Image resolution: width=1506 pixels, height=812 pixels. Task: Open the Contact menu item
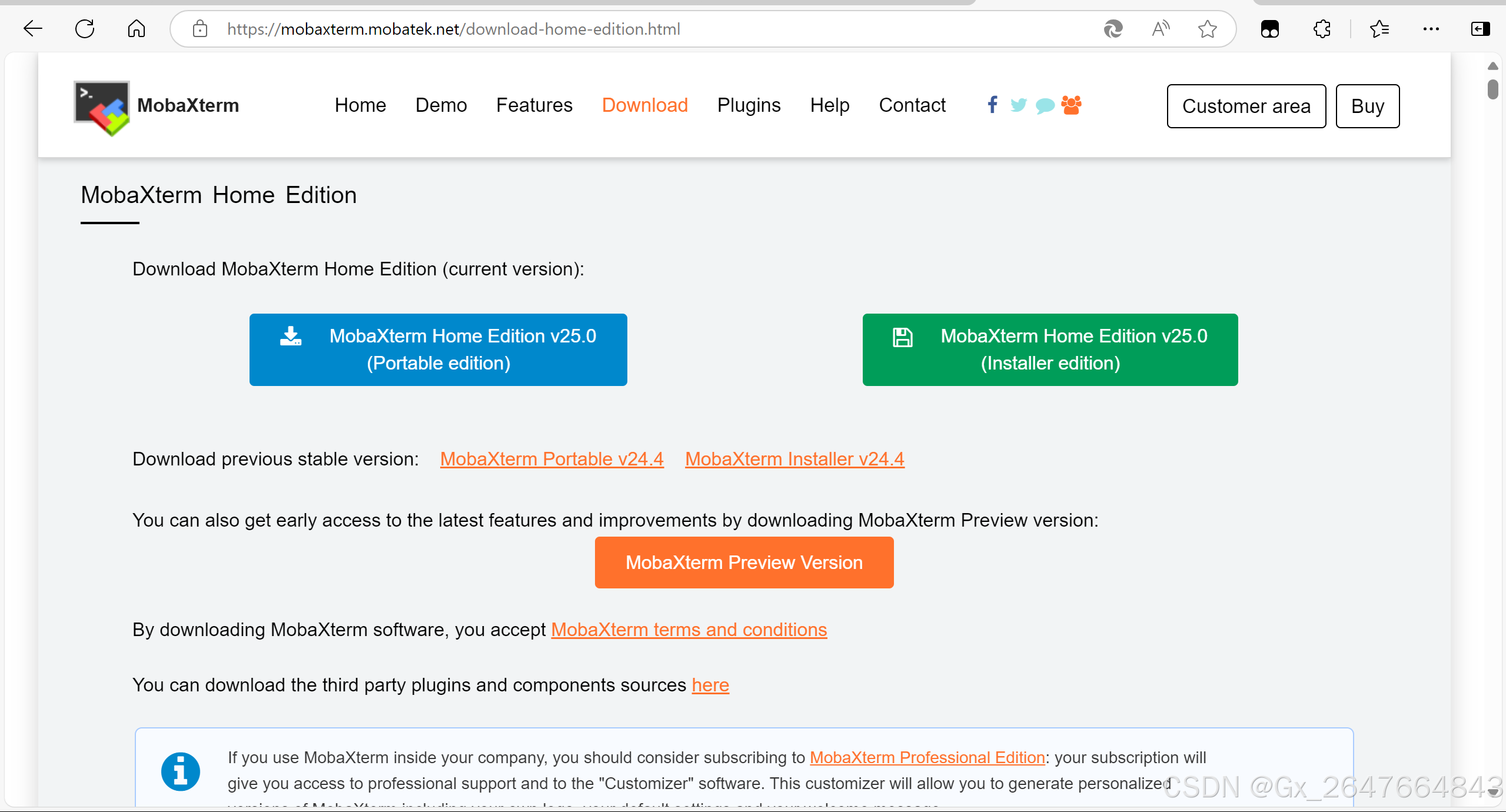tap(912, 105)
